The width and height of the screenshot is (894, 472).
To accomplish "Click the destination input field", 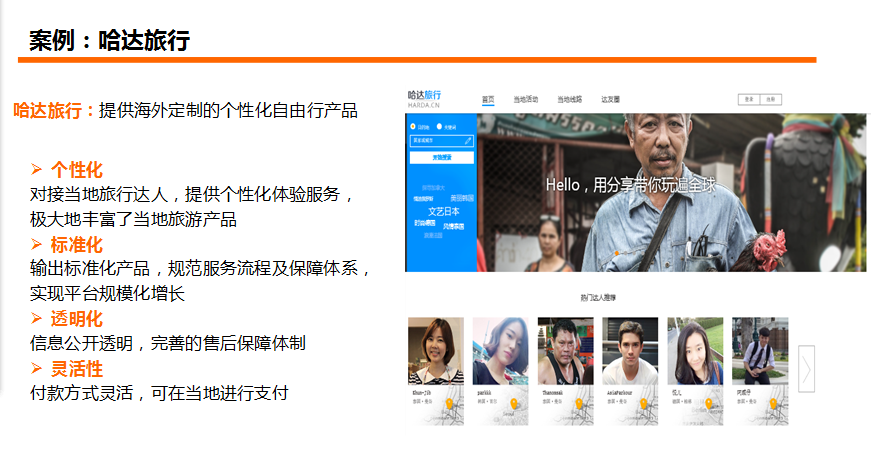I will click(436, 142).
